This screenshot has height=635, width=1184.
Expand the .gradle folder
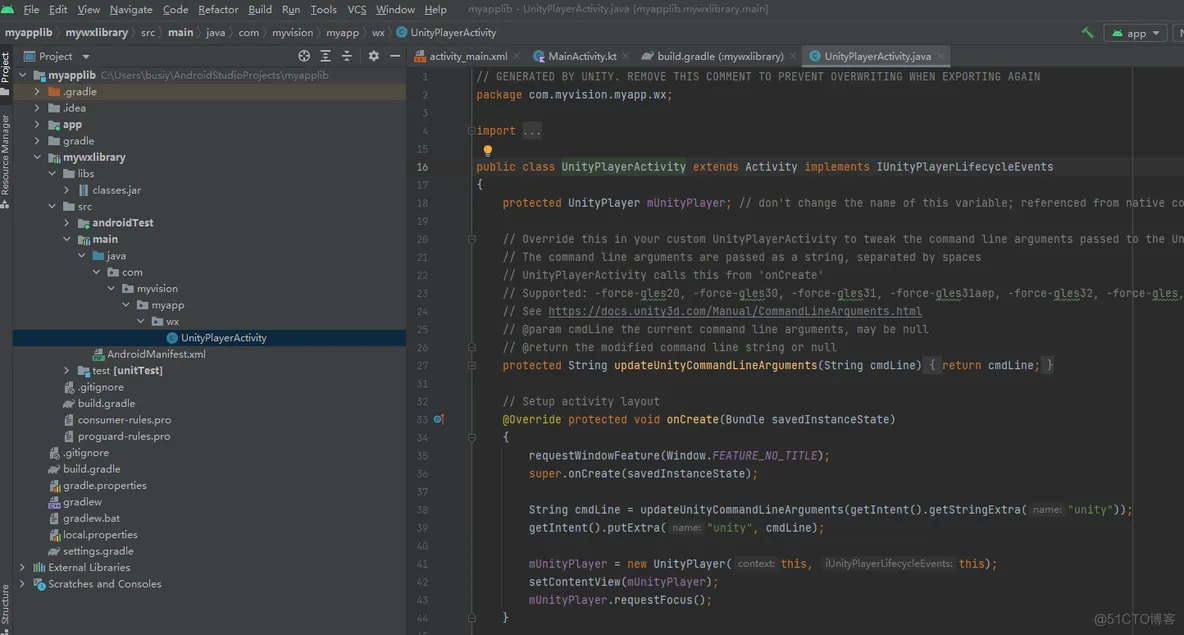[37, 91]
